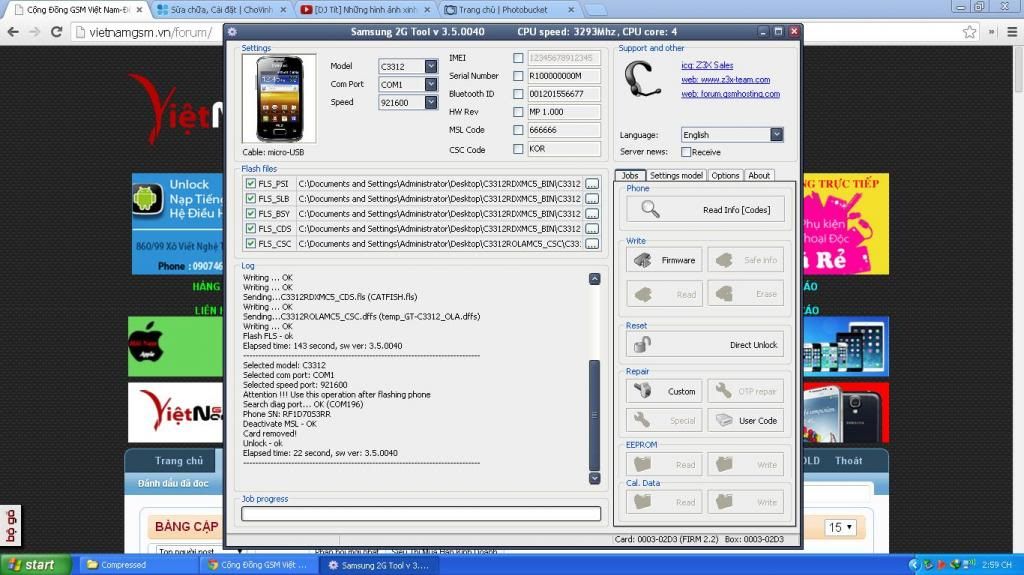The height and width of the screenshot is (575, 1024).
Task: Uncheck the FLS_SLB flash file
Action: coord(250,199)
